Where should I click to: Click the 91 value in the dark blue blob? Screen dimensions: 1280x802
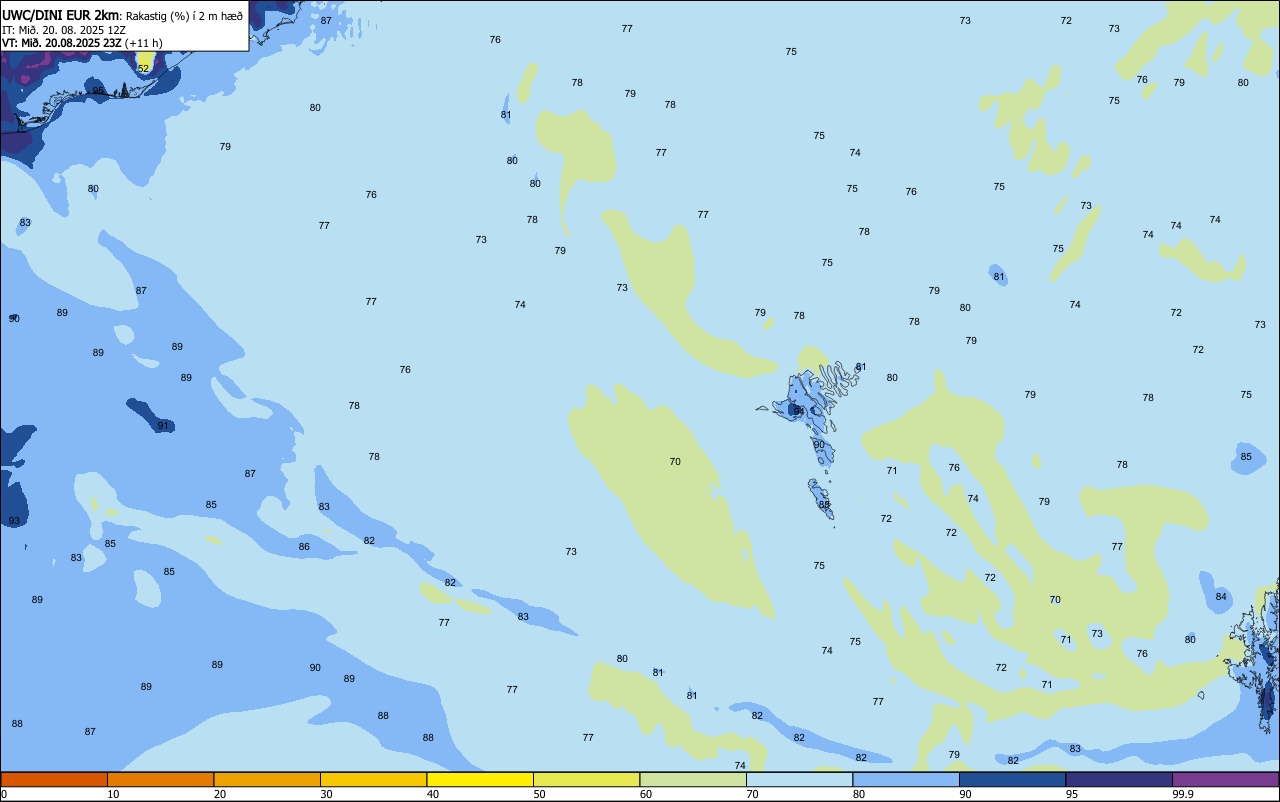(x=163, y=426)
